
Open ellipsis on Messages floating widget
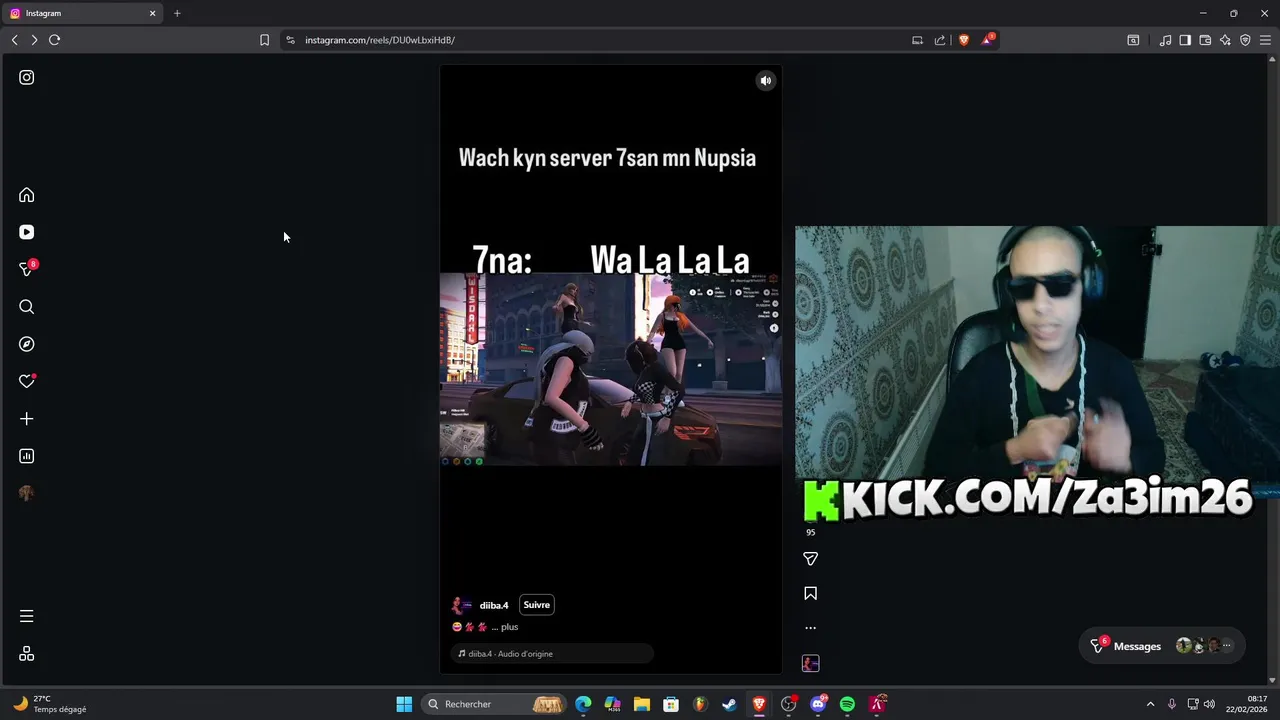[1227, 646]
